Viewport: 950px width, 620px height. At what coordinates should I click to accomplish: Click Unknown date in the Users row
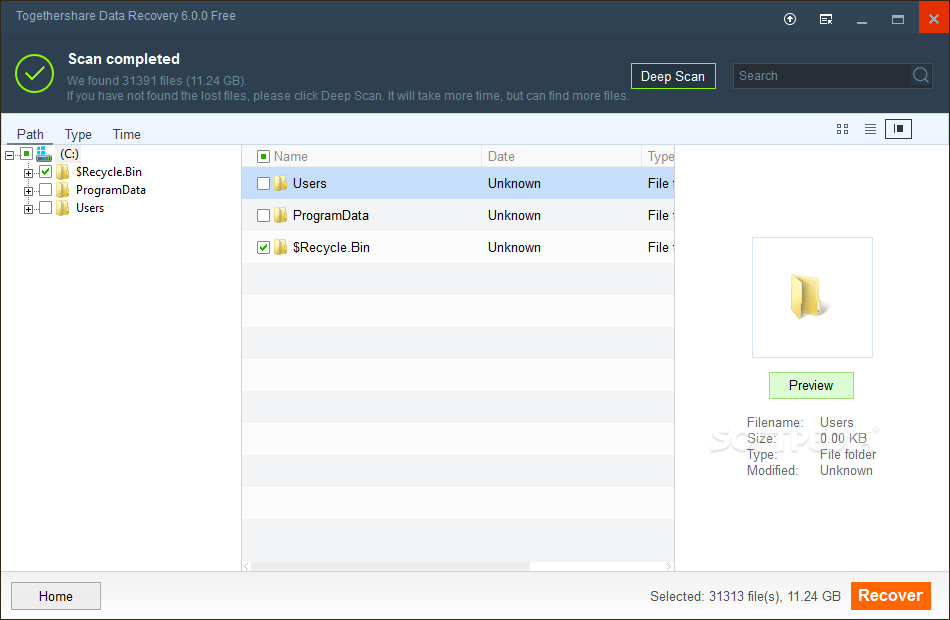coord(514,183)
